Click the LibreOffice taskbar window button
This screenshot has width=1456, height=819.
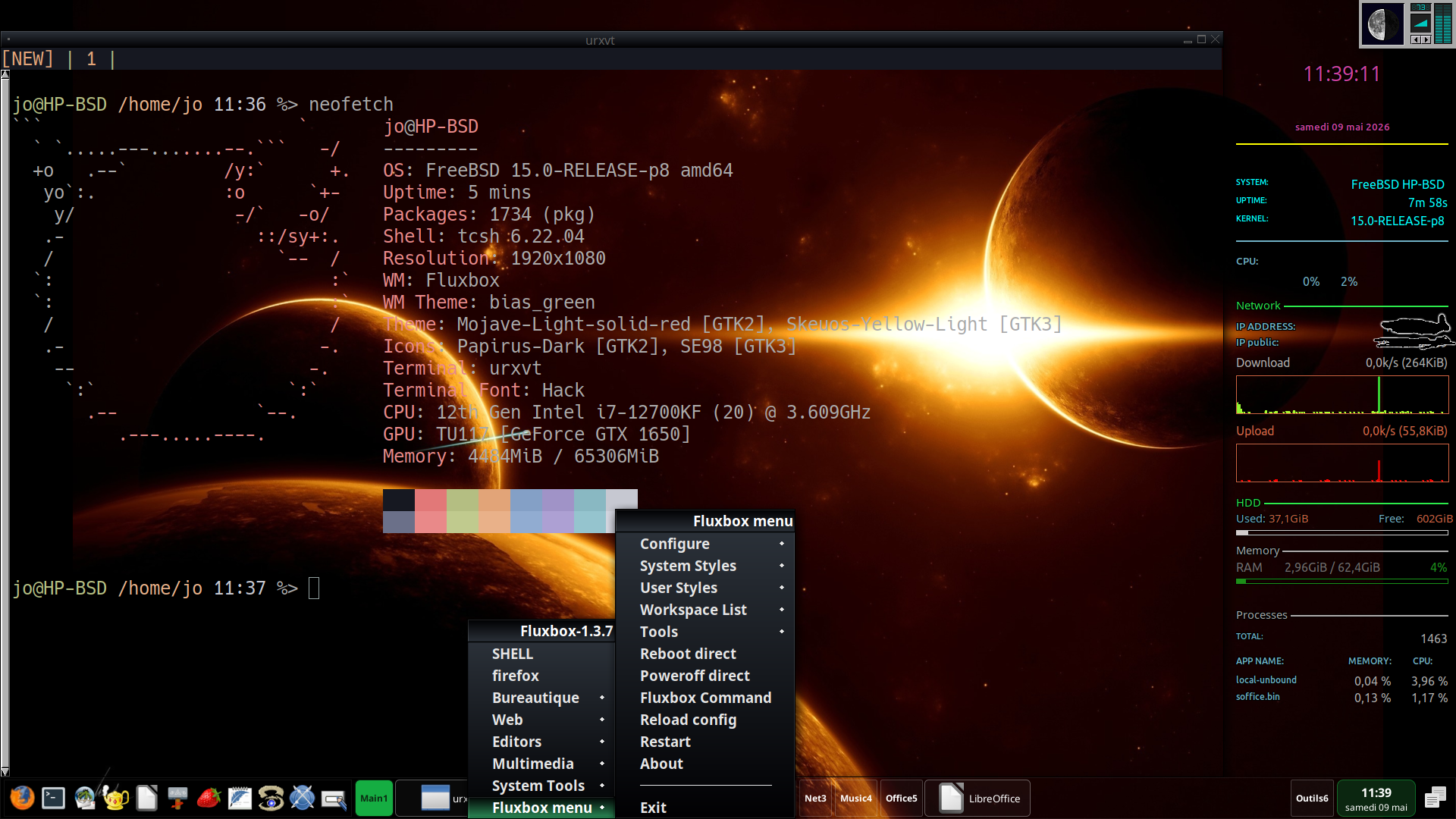click(977, 798)
